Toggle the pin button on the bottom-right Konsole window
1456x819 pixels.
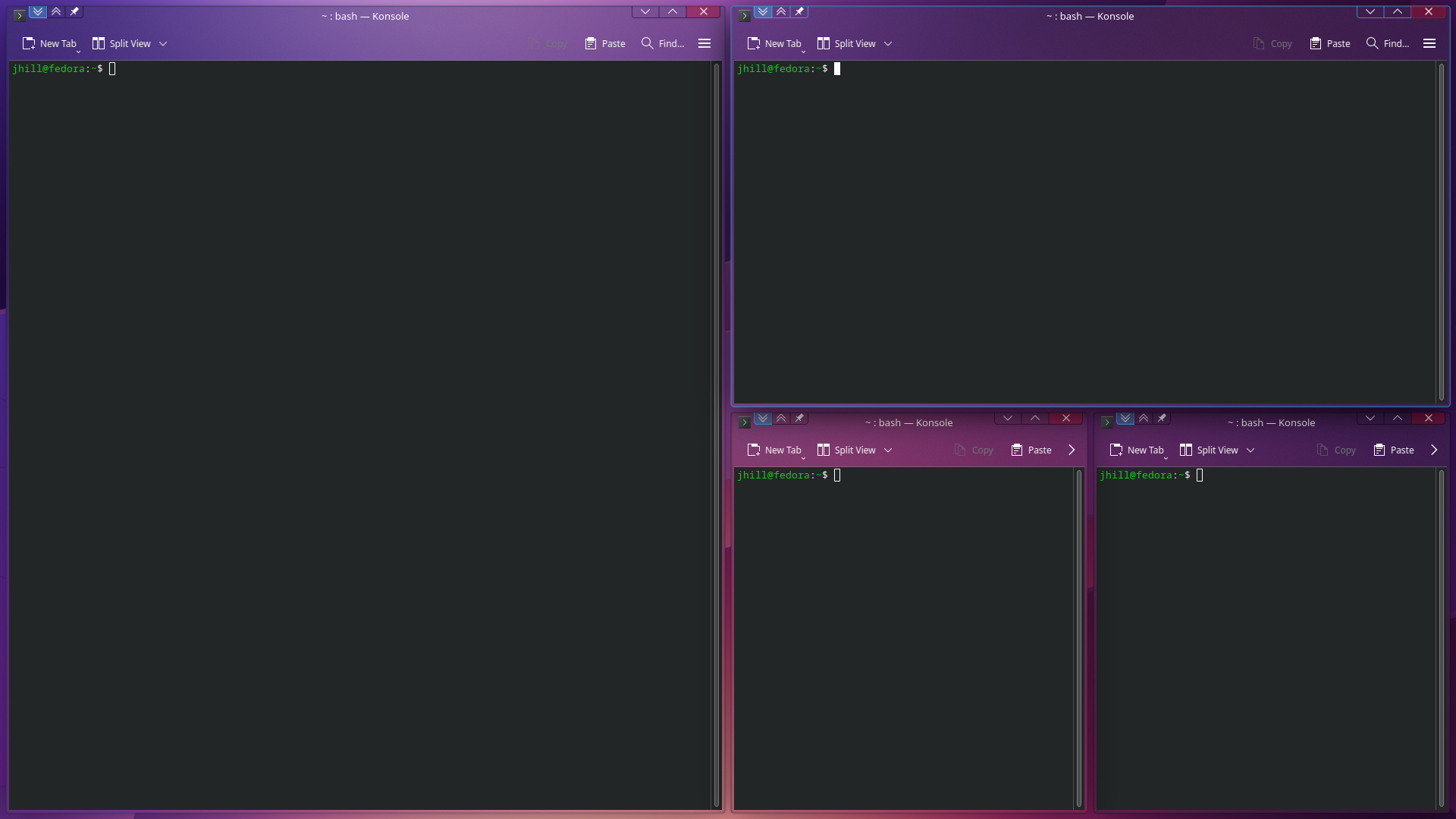click(x=1162, y=418)
